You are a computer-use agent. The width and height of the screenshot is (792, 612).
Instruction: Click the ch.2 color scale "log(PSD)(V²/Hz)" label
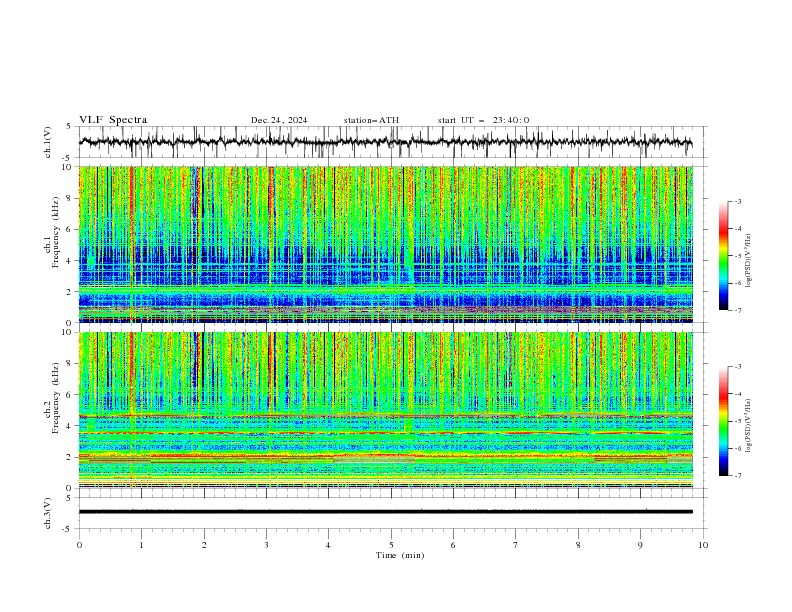coord(749,425)
